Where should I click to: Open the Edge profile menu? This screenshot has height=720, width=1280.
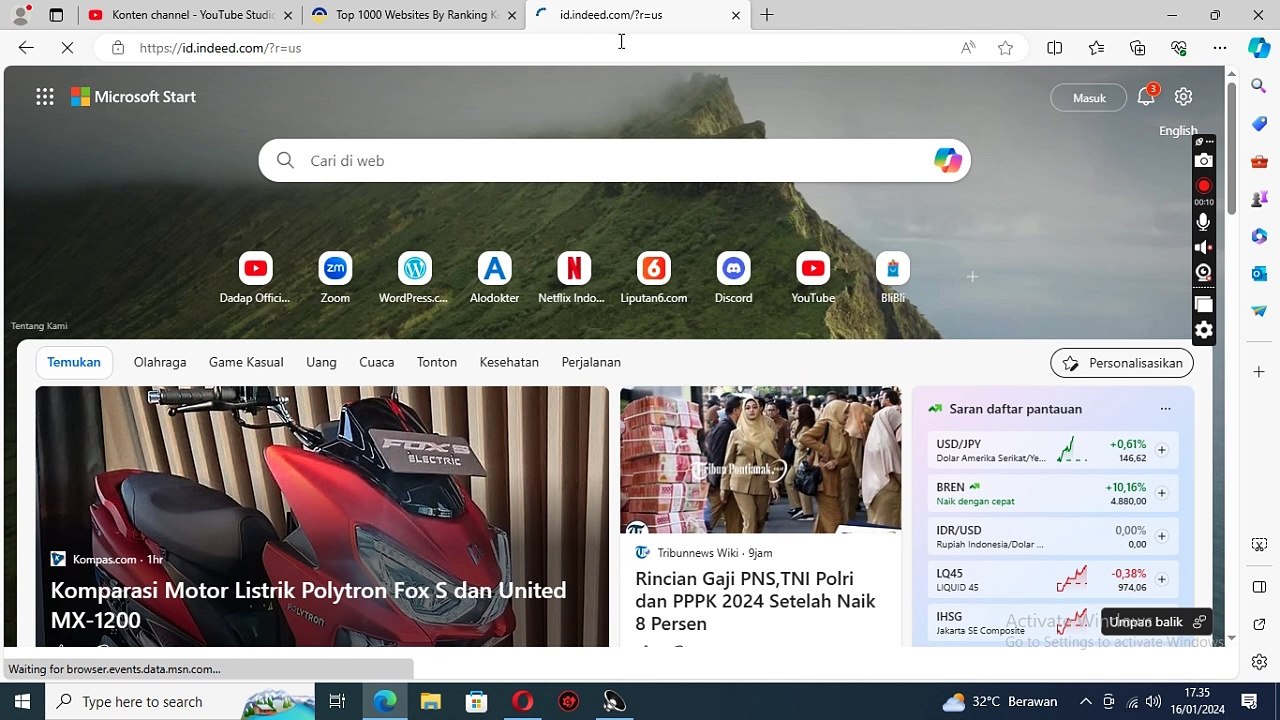[20, 15]
